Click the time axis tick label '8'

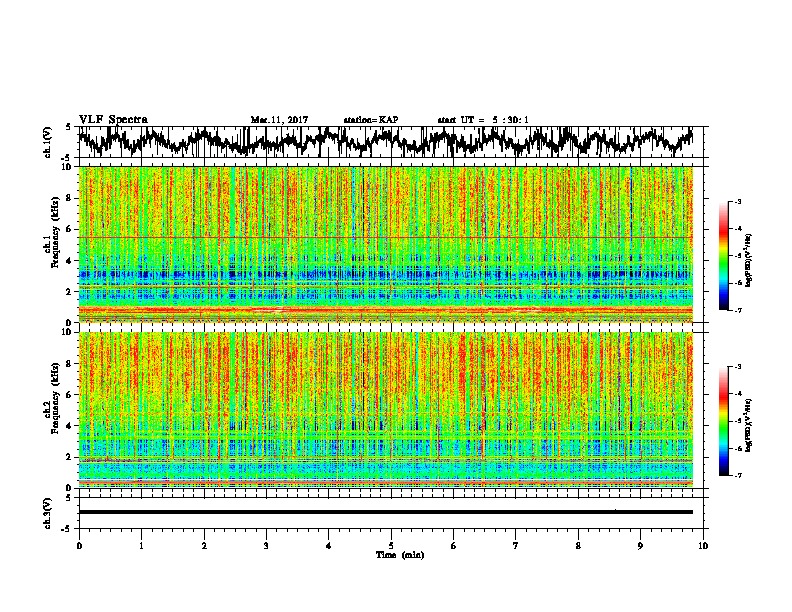pos(578,546)
